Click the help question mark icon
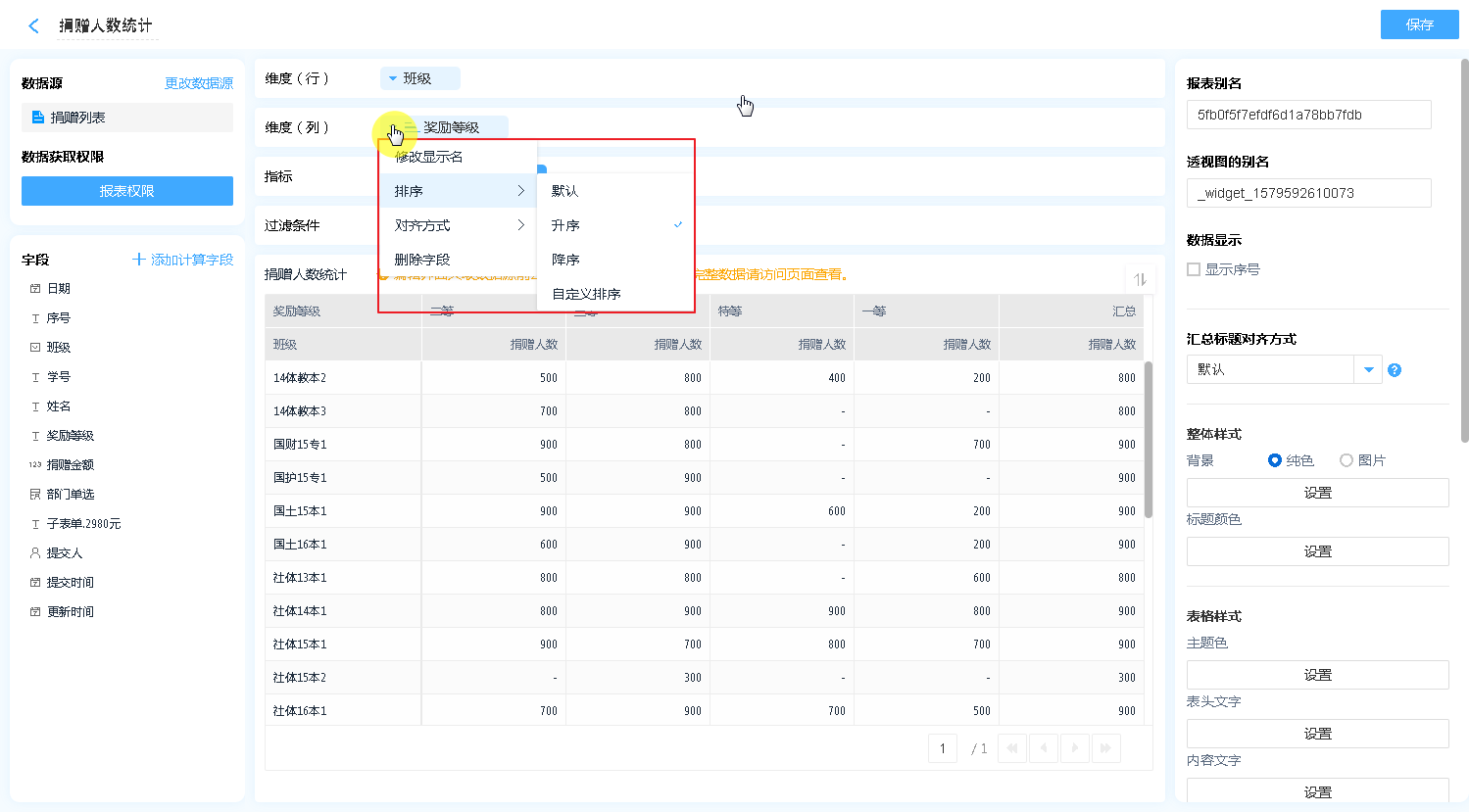1469x812 pixels. click(1395, 370)
